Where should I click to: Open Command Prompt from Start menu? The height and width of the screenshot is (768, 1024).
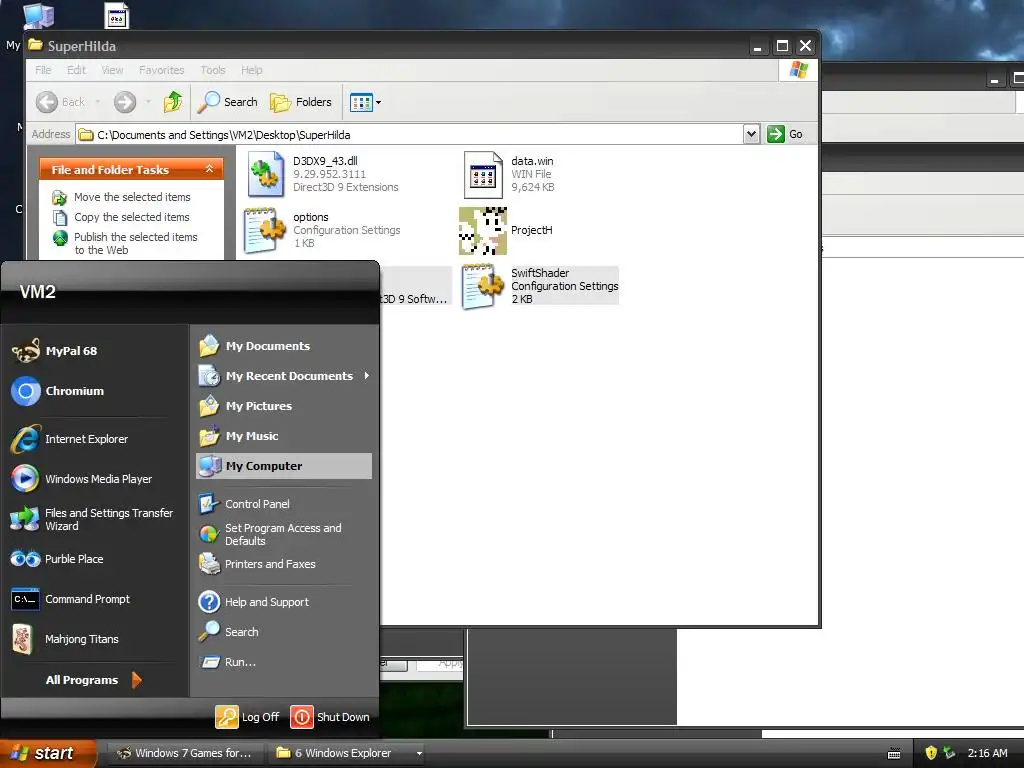[71, 599]
